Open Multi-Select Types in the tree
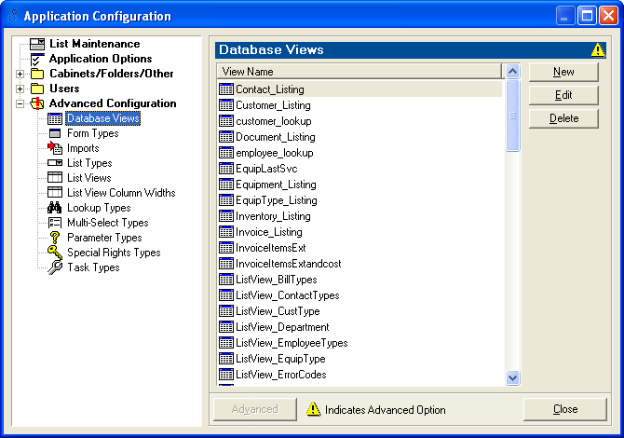The width and height of the screenshot is (624, 438). click(107, 223)
